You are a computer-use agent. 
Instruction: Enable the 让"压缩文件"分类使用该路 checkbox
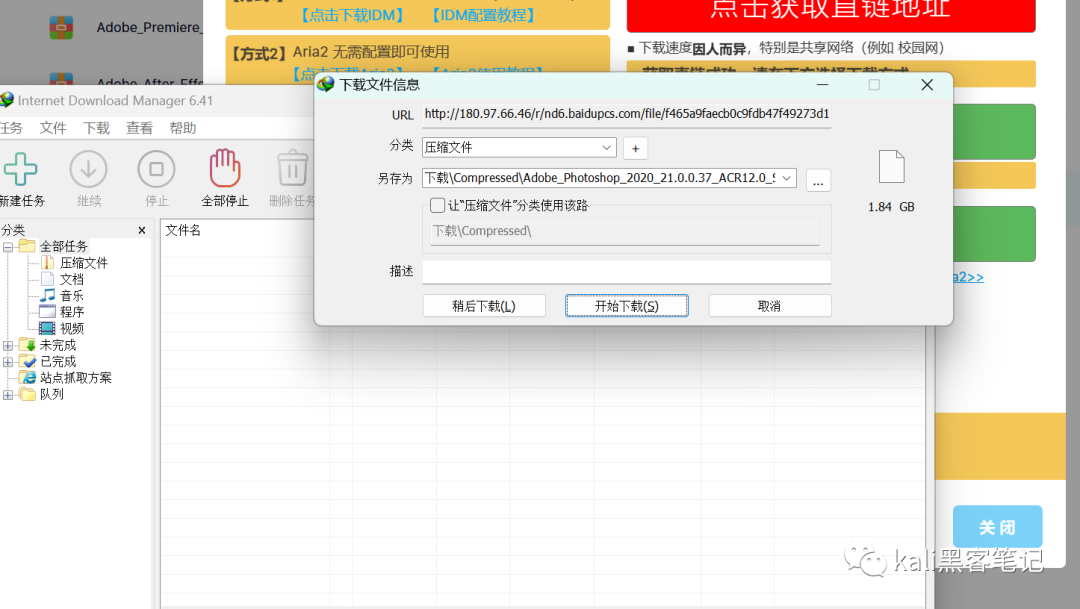click(x=437, y=205)
